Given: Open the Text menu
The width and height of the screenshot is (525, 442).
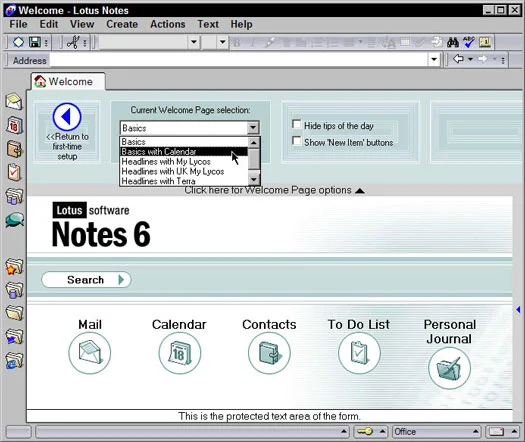Looking at the screenshot, I should point(208,24).
